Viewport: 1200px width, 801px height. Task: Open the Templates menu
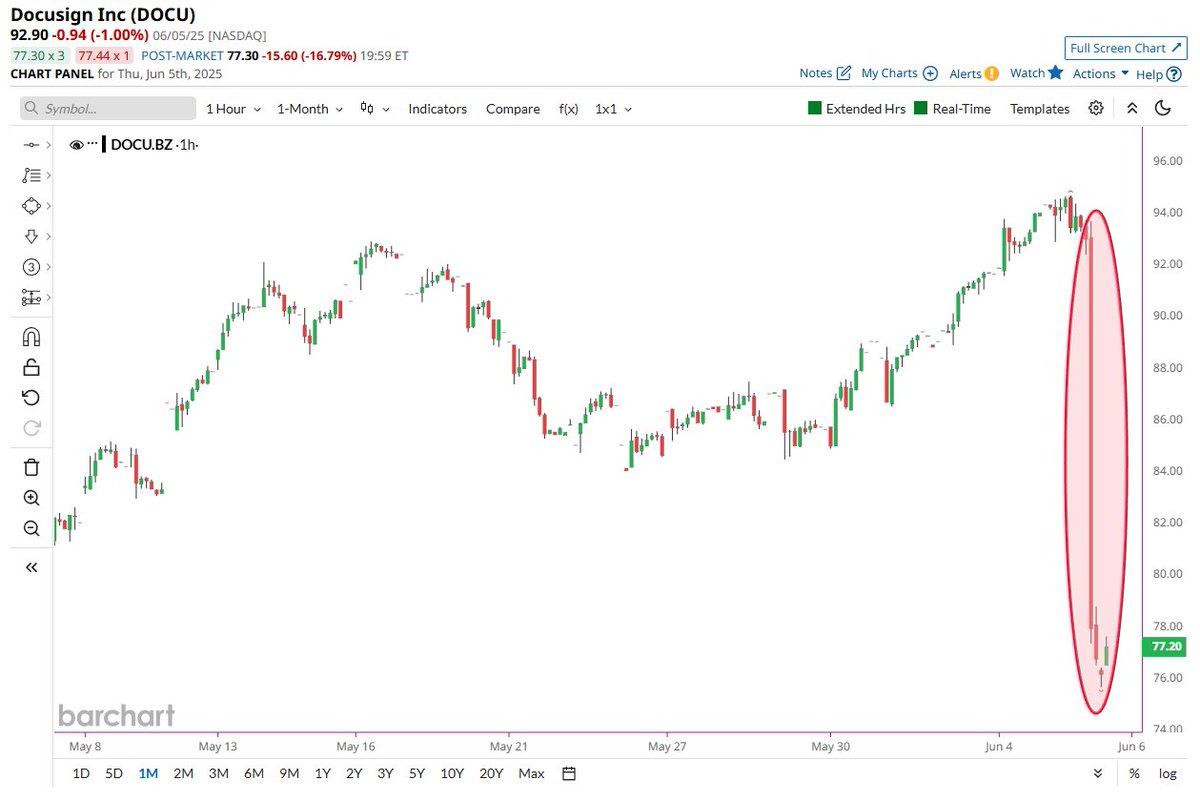pos(1039,108)
